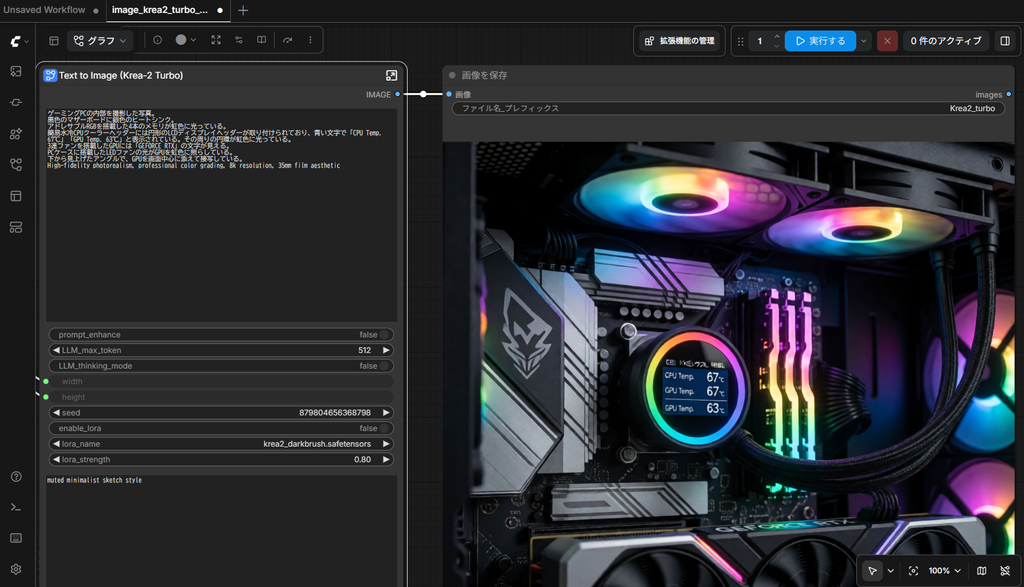Expand the run button options chevron
The image size is (1024, 587).
click(864, 40)
